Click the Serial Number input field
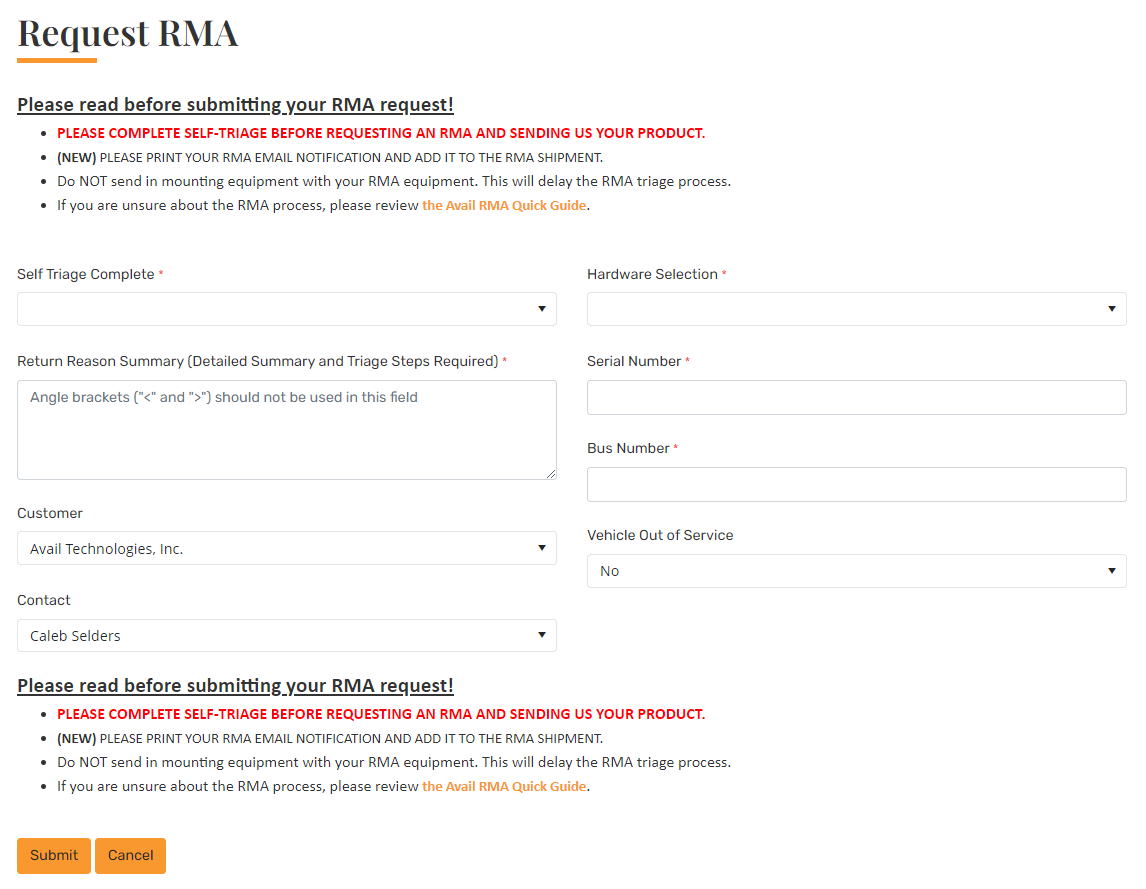Viewport: 1146px width, 889px height. pos(857,397)
